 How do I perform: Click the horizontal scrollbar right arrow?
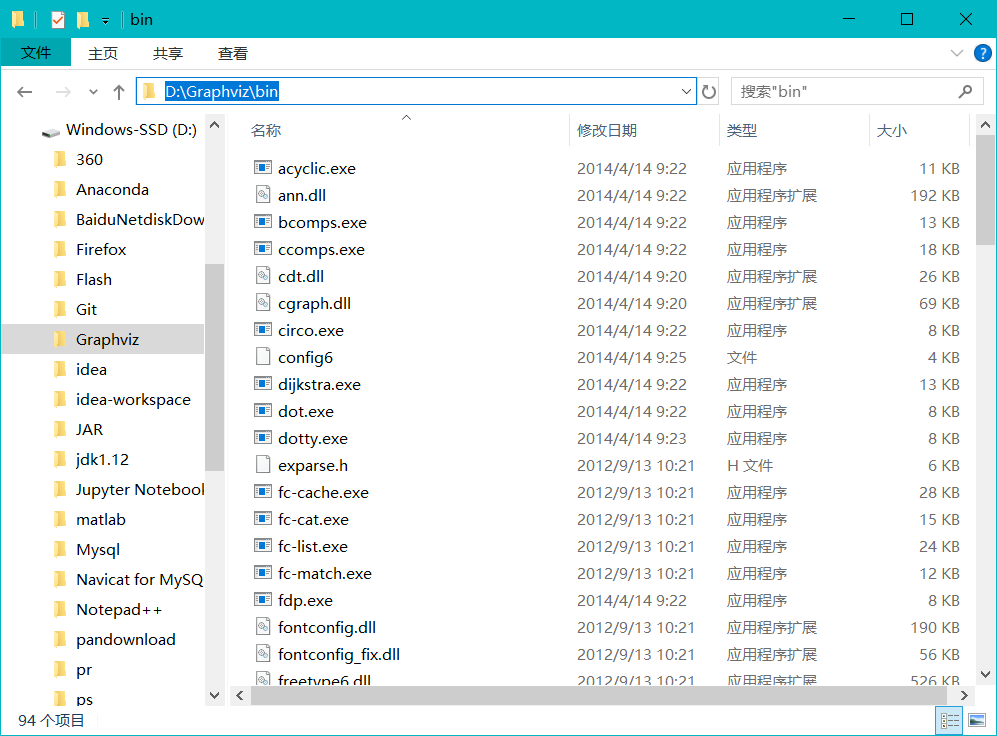click(x=964, y=695)
